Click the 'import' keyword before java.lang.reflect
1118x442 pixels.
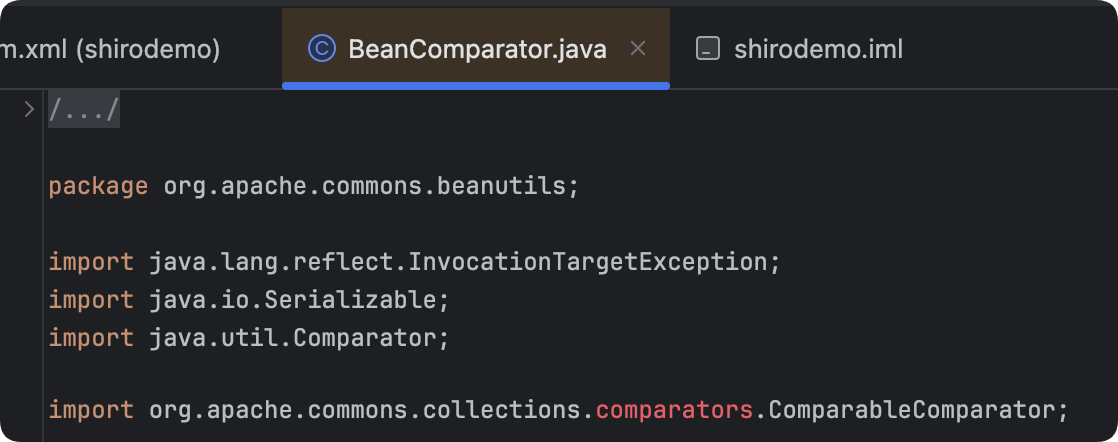[x=91, y=262]
